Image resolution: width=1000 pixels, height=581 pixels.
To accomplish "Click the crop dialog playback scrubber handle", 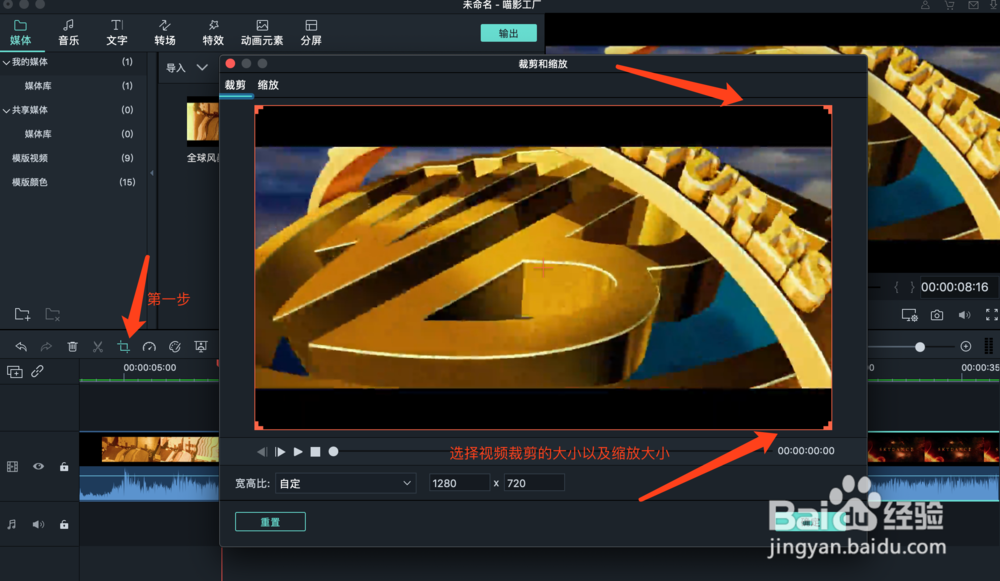I will pyautogui.click(x=333, y=452).
